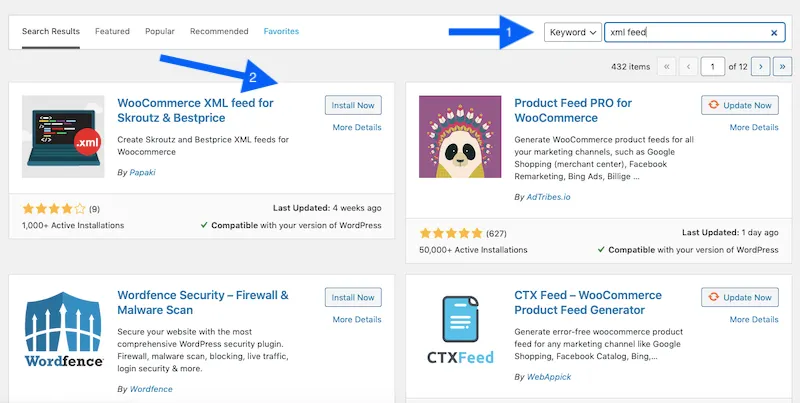Screen dimensions: 800x403
Task: View More Details for Product Feed PRO
Action: coord(754,128)
